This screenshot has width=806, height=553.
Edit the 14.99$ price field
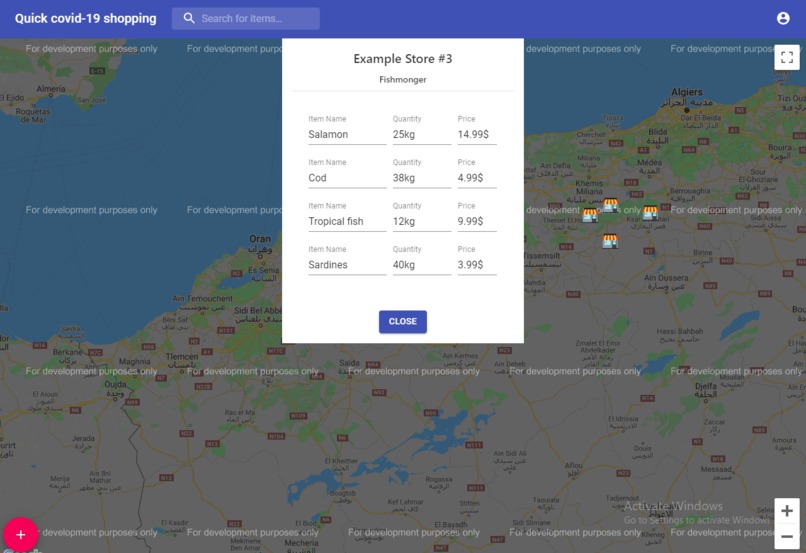click(x=477, y=135)
